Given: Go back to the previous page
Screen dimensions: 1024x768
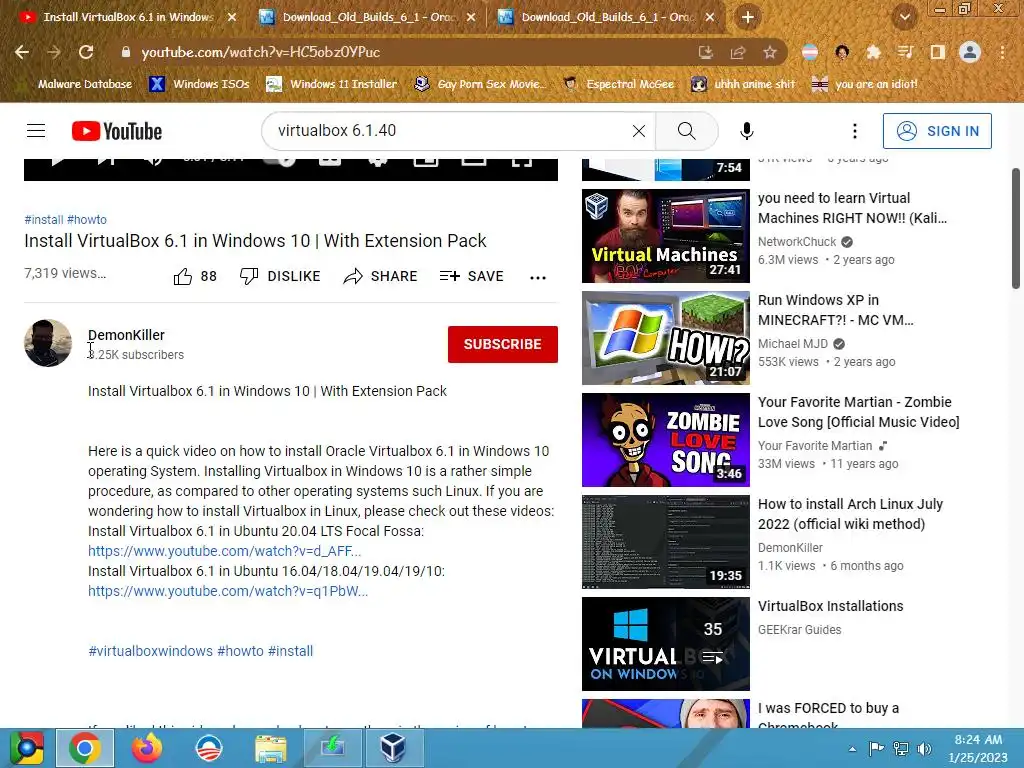Looking at the screenshot, I should (22, 52).
